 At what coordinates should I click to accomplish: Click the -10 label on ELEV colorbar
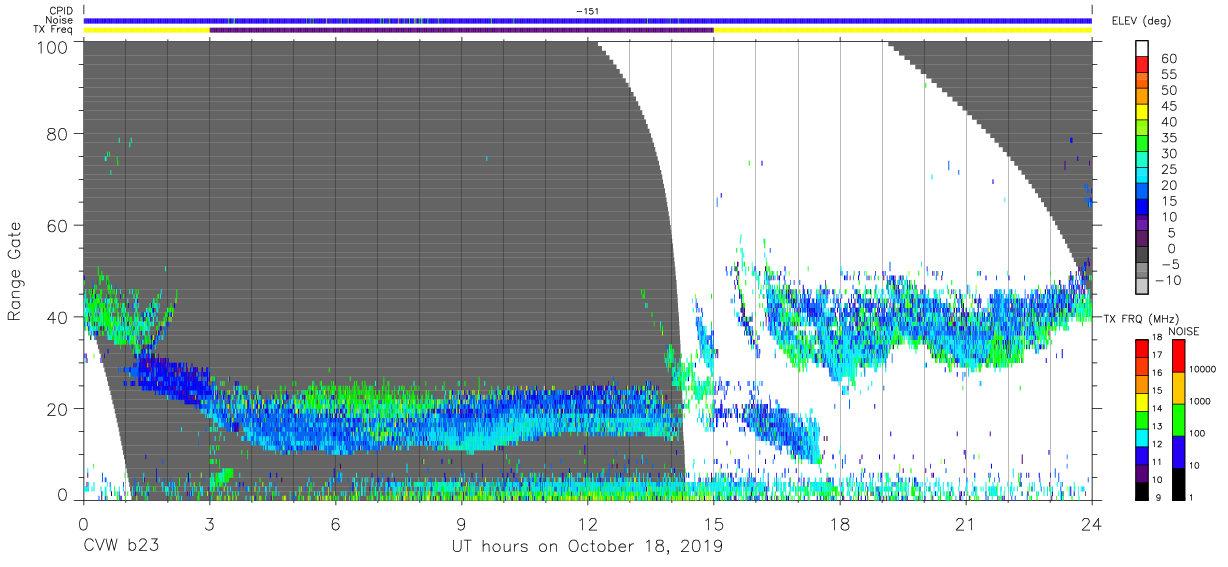[x=1169, y=281]
